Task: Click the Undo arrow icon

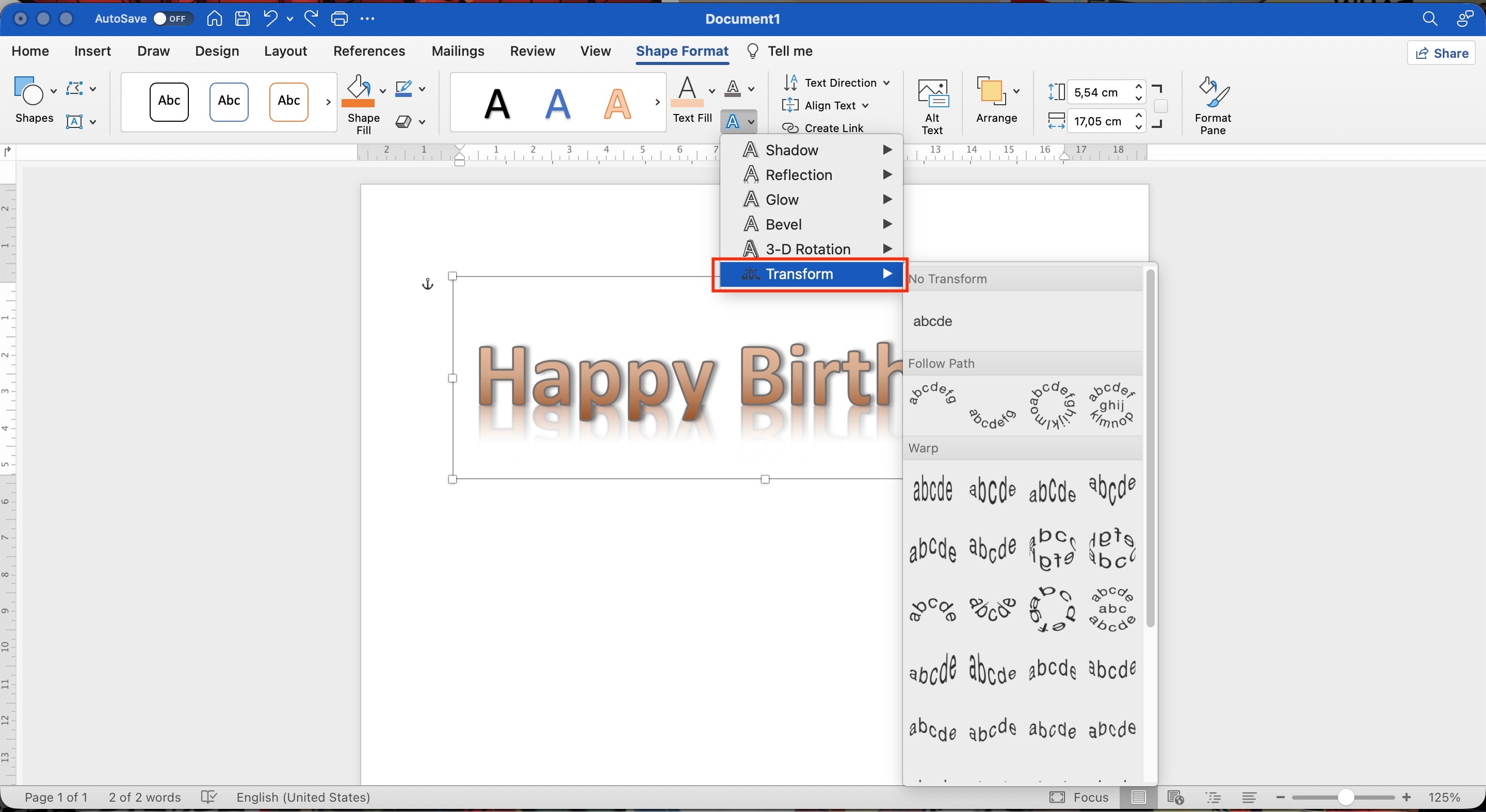Action: [270, 19]
